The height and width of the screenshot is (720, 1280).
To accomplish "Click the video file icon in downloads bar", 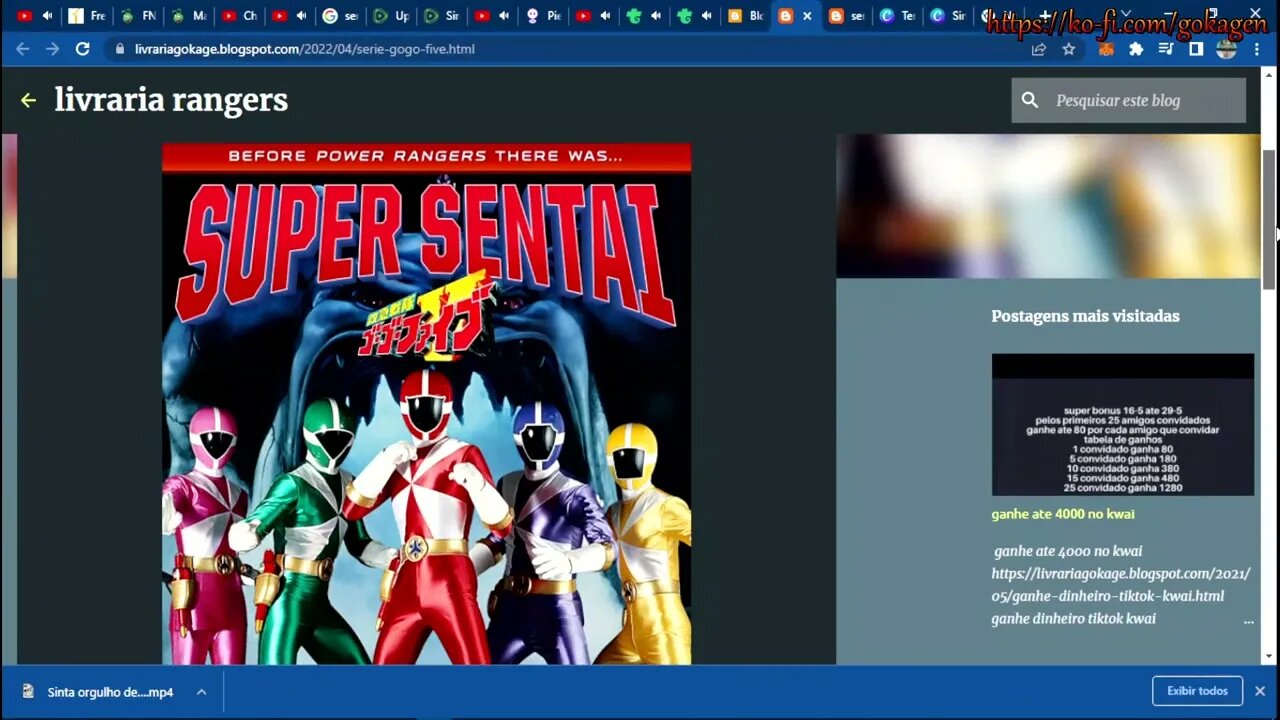I will click(x=28, y=691).
